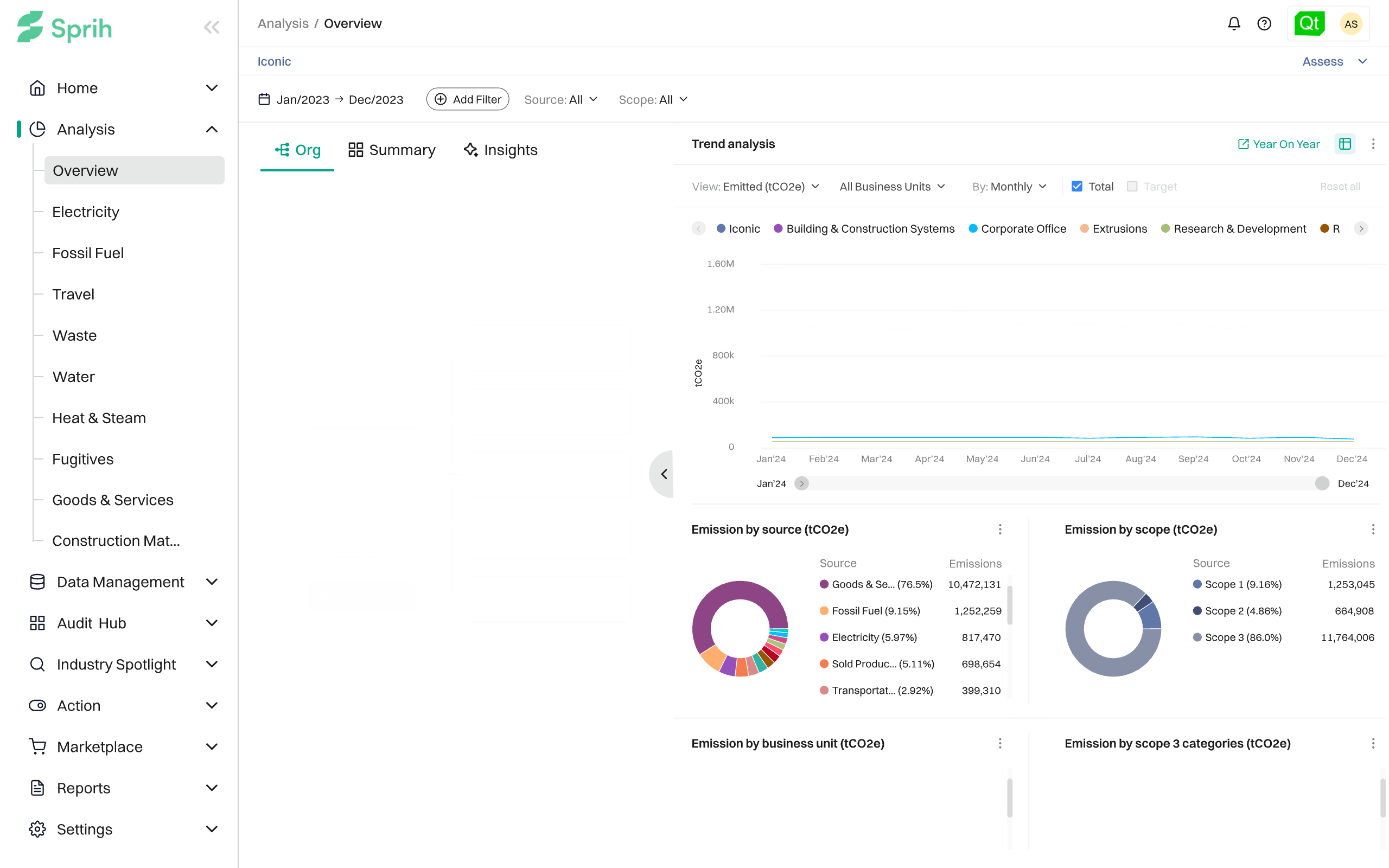Open the Assess dropdown
The width and height of the screenshot is (1389, 868).
(x=1335, y=61)
